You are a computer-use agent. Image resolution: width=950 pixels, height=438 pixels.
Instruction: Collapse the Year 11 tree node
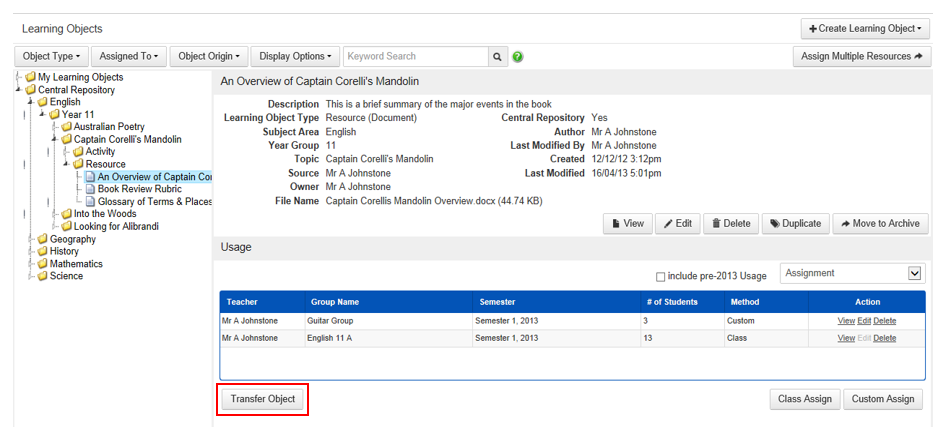click(42, 114)
